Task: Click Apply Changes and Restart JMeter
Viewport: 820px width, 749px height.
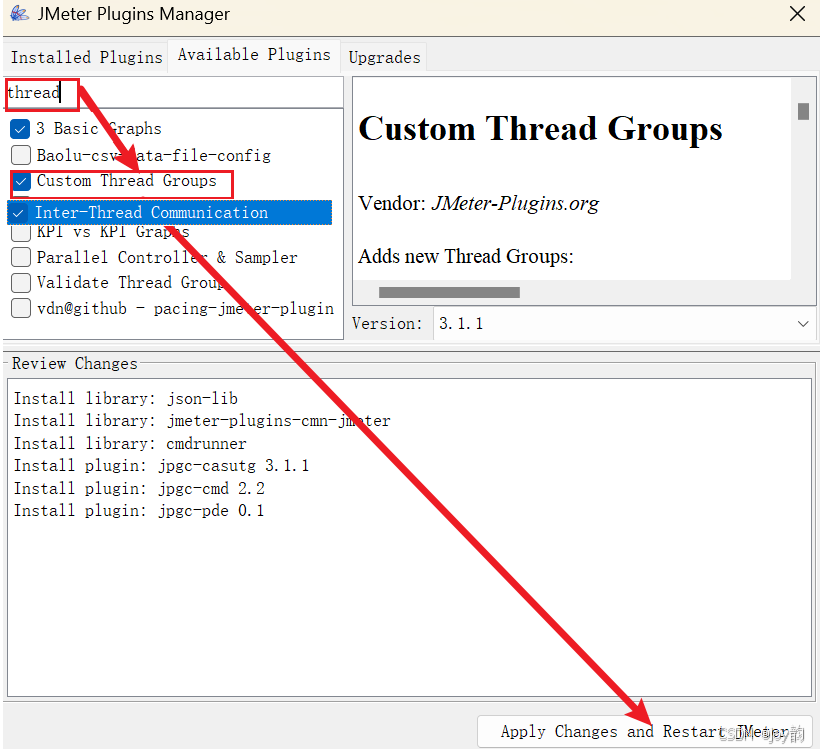Action: 644,731
